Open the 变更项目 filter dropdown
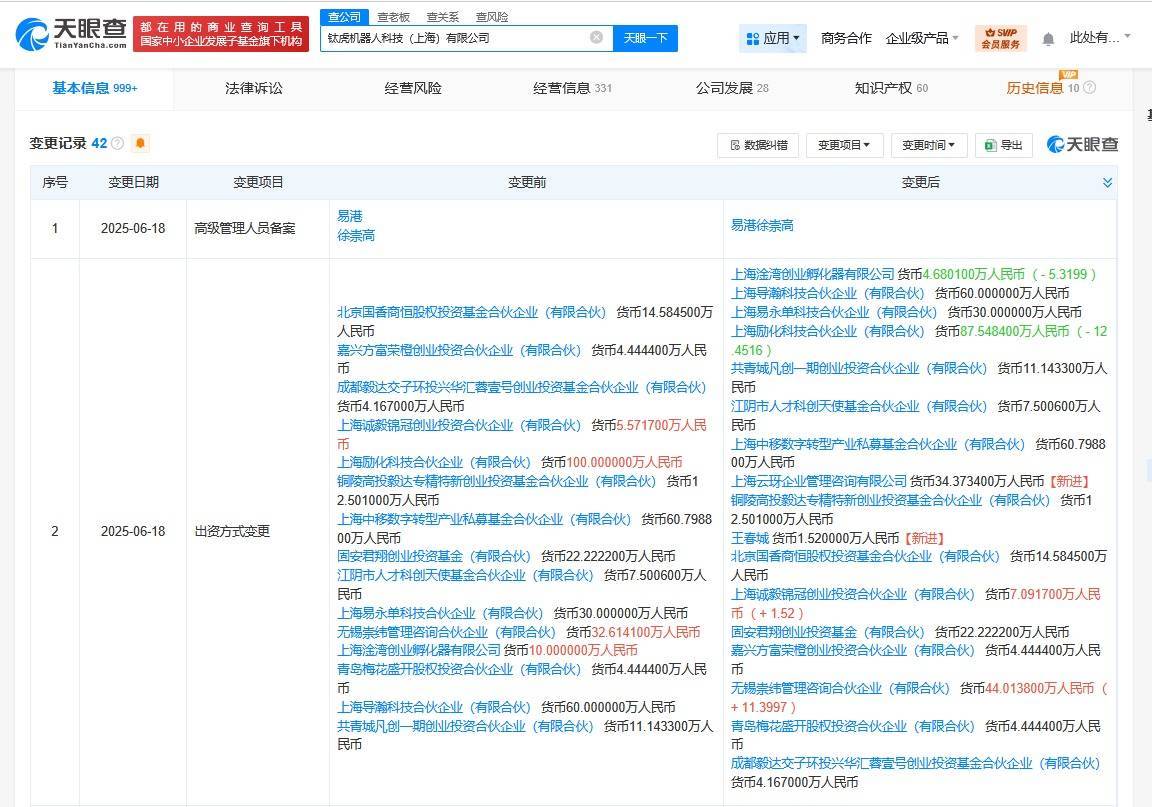 click(x=844, y=145)
